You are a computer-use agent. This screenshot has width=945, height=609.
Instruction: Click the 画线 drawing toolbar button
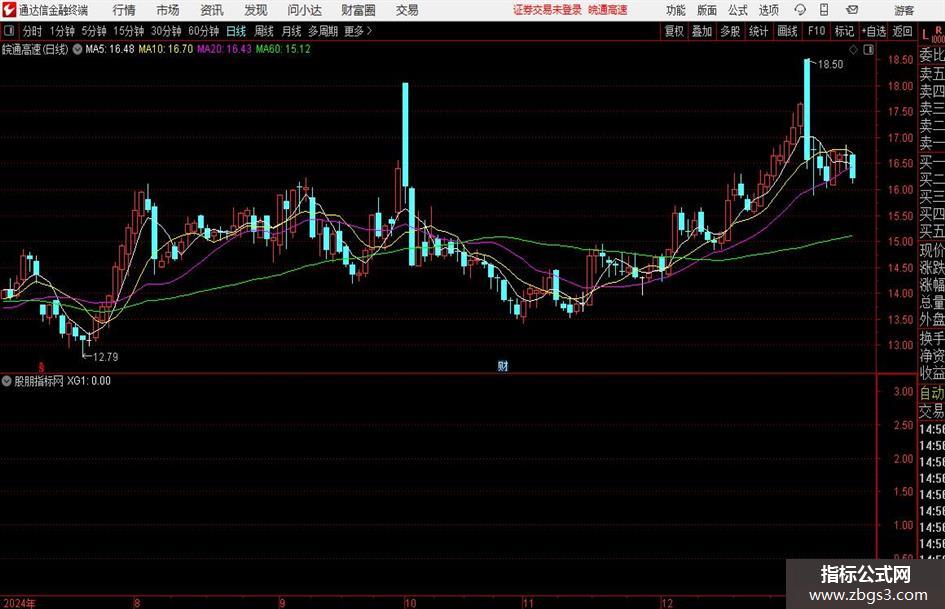pyautogui.click(x=787, y=31)
